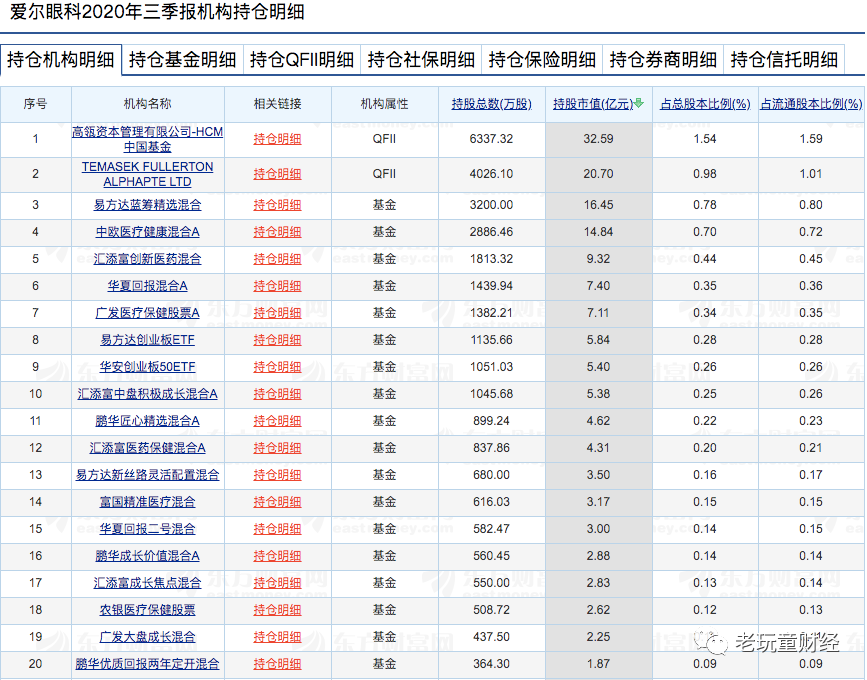Click 持仓明细 in 鹏华匠心精选混合A row
The image size is (867, 680).
(x=278, y=421)
